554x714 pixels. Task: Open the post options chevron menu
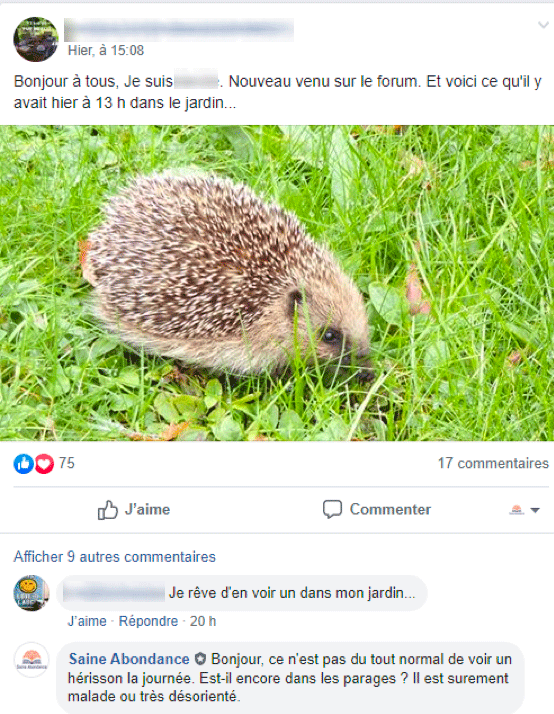(543, 25)
